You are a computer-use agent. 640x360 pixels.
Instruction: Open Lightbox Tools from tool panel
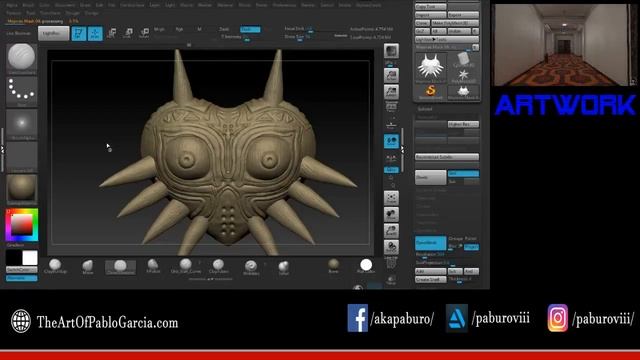tap(447, 40)
